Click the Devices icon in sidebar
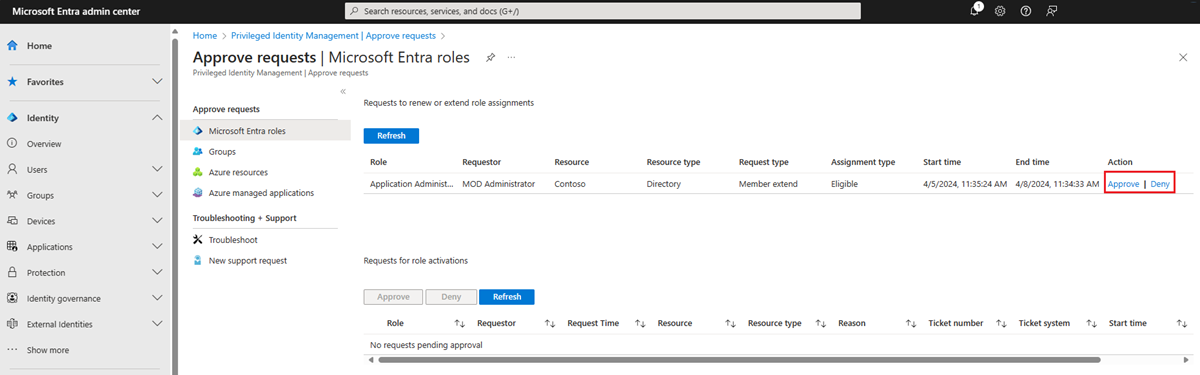The height and width of the screenshot is (375, 1200). 13,221
